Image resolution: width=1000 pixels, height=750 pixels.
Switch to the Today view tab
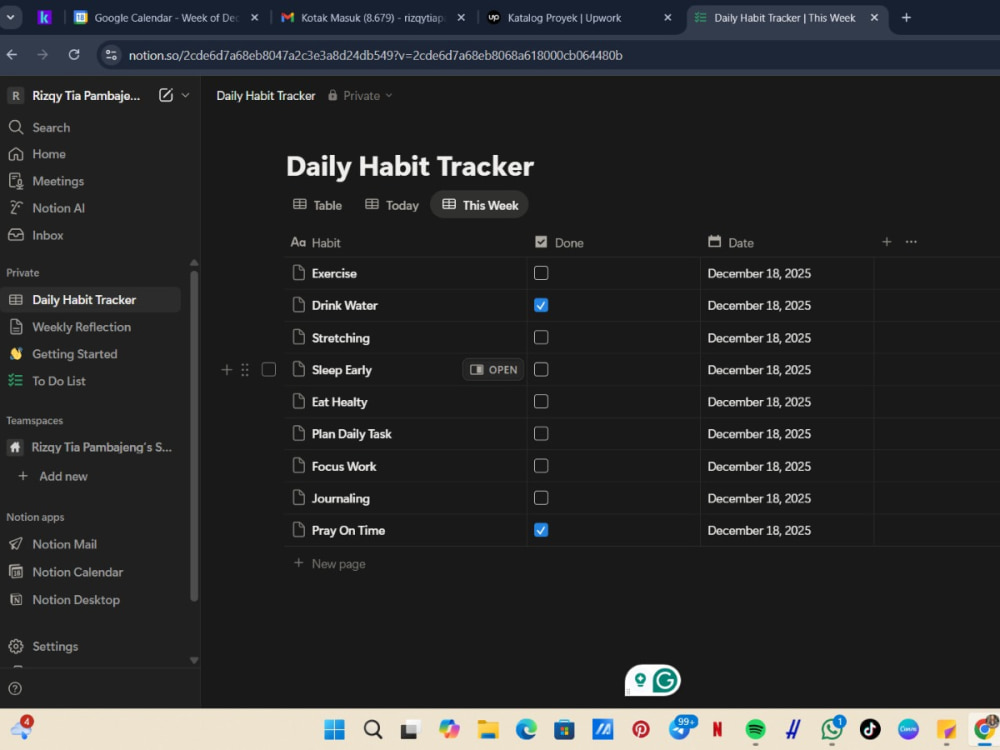pos(392,205)
